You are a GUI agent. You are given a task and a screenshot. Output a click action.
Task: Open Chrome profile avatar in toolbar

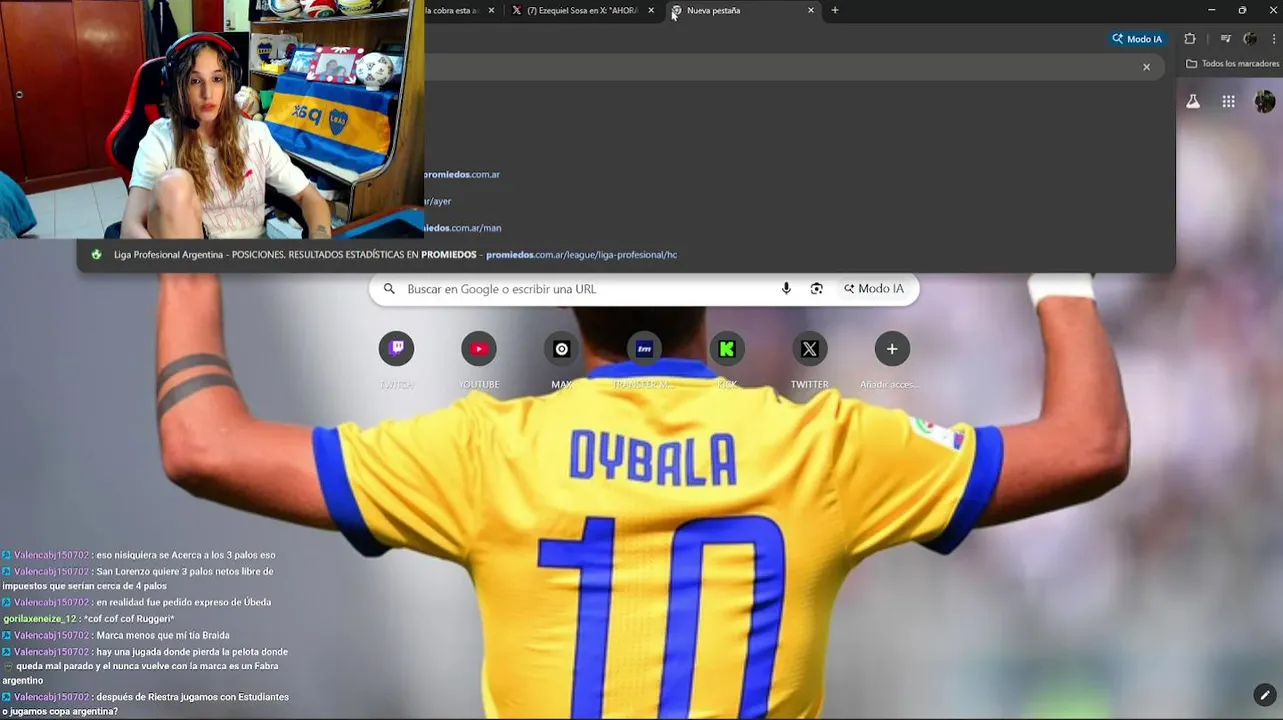1250,39
